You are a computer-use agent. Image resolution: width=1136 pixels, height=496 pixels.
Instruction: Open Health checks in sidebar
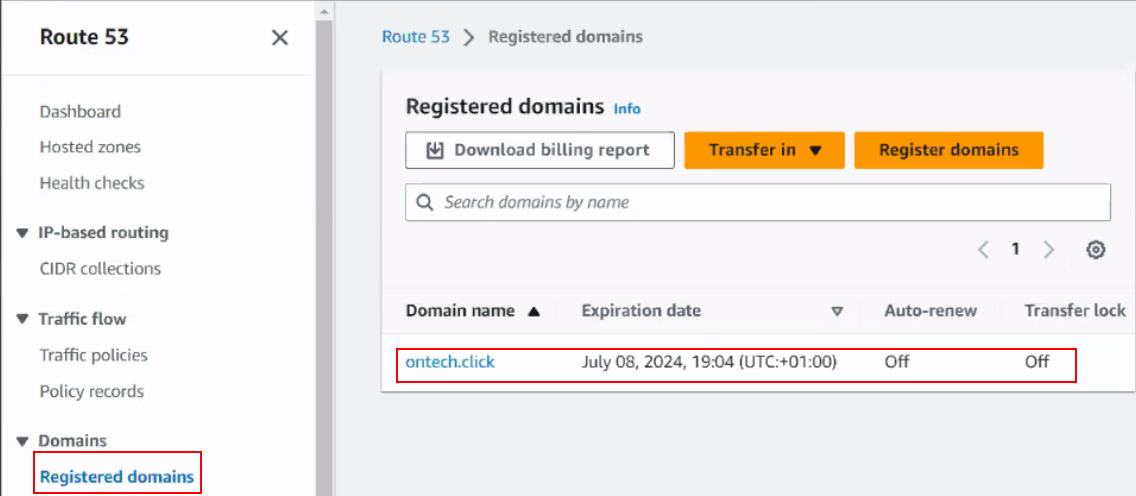coord(92,183)
